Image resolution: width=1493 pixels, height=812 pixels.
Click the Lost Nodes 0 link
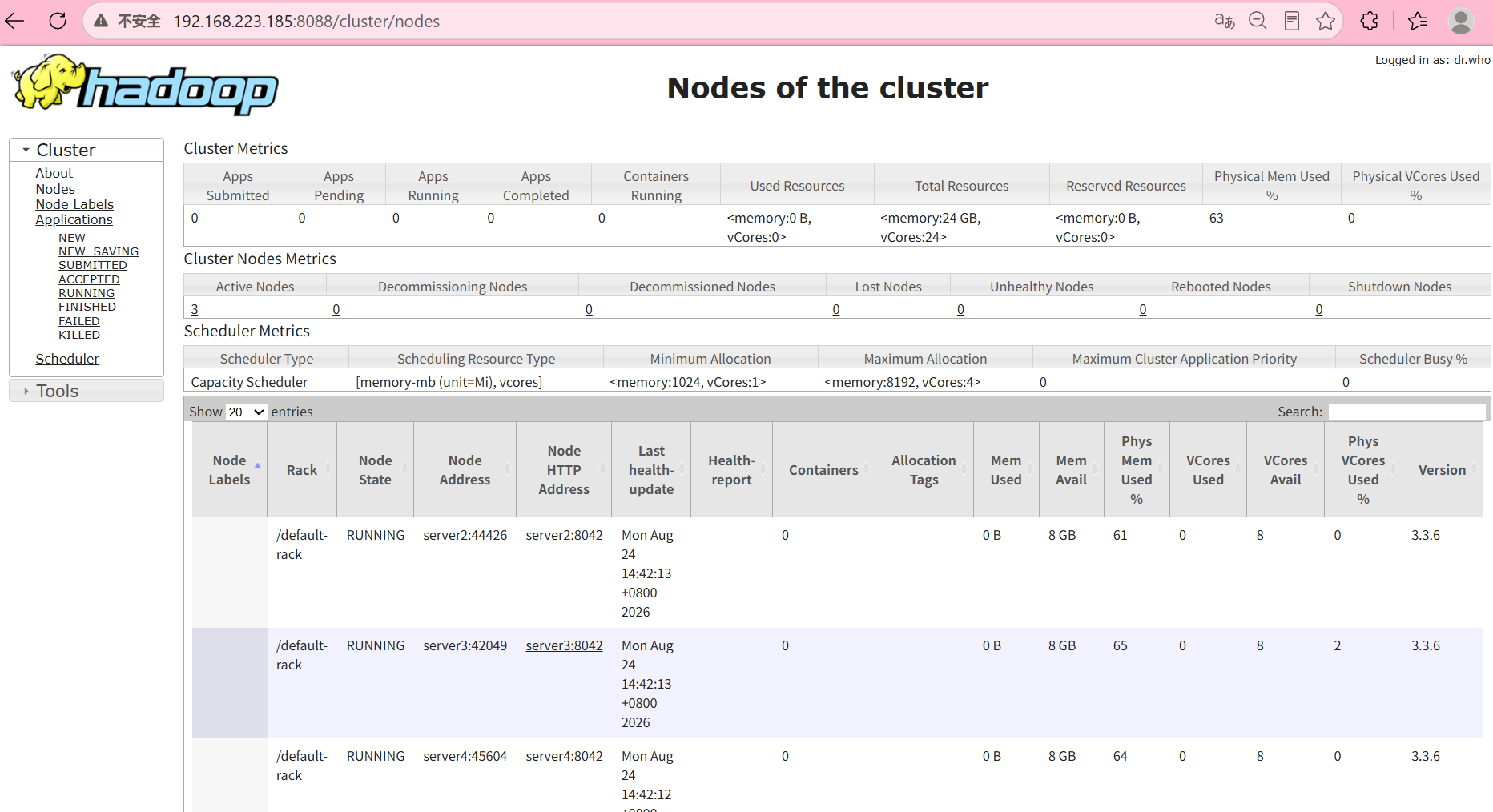836,309
